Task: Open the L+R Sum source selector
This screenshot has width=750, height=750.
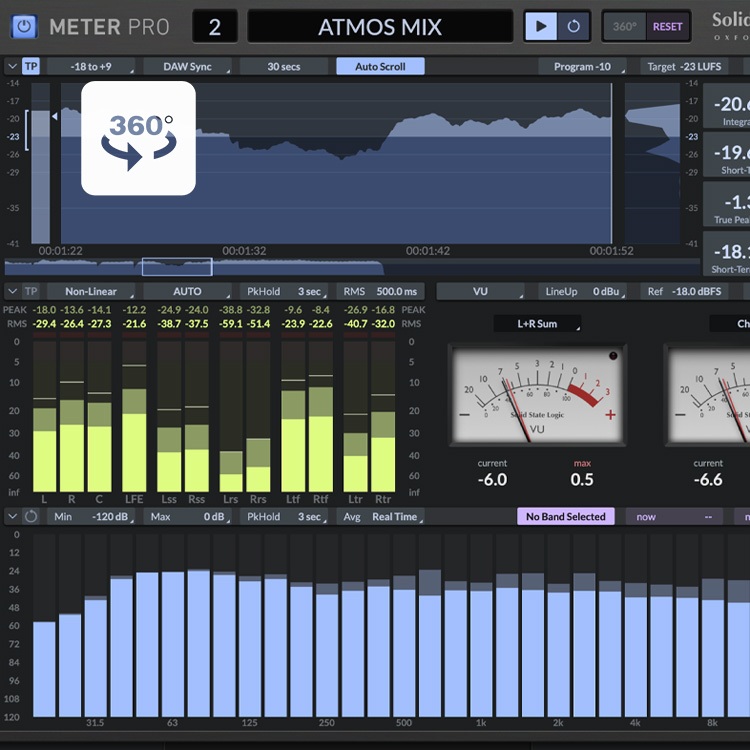Action: point(537,324)
